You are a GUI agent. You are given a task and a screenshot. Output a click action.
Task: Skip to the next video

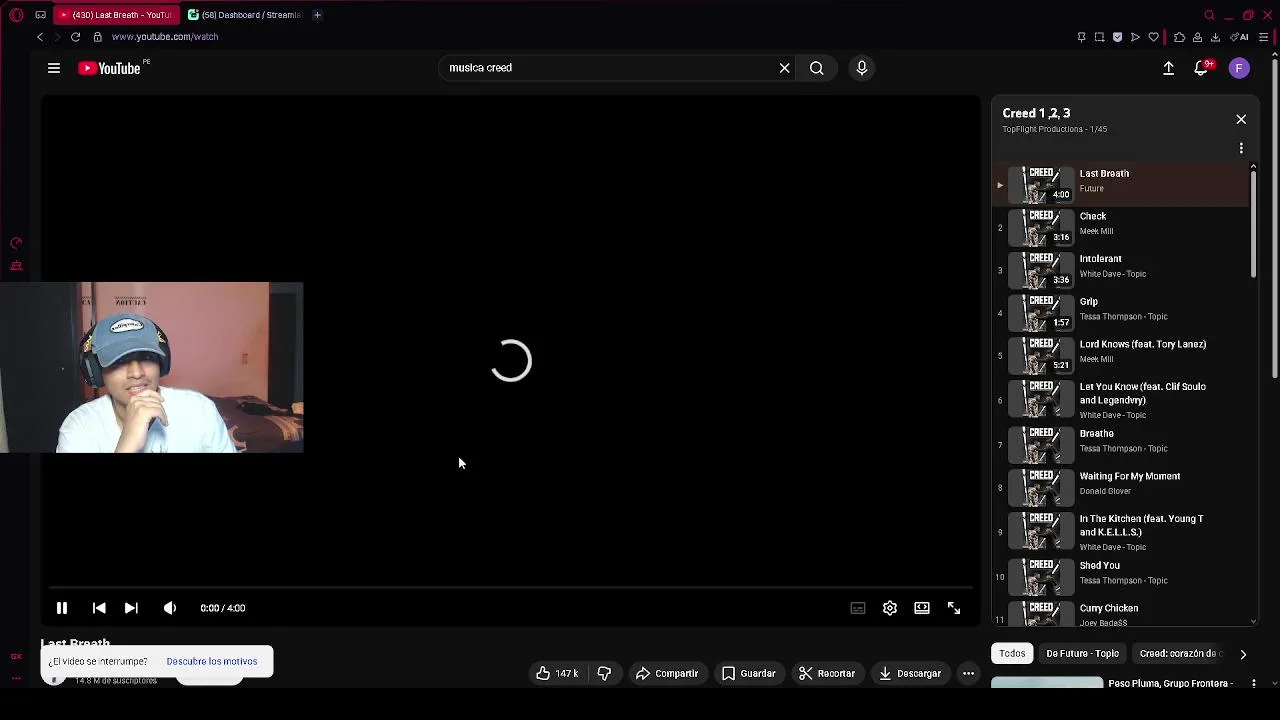coord(131,608)
